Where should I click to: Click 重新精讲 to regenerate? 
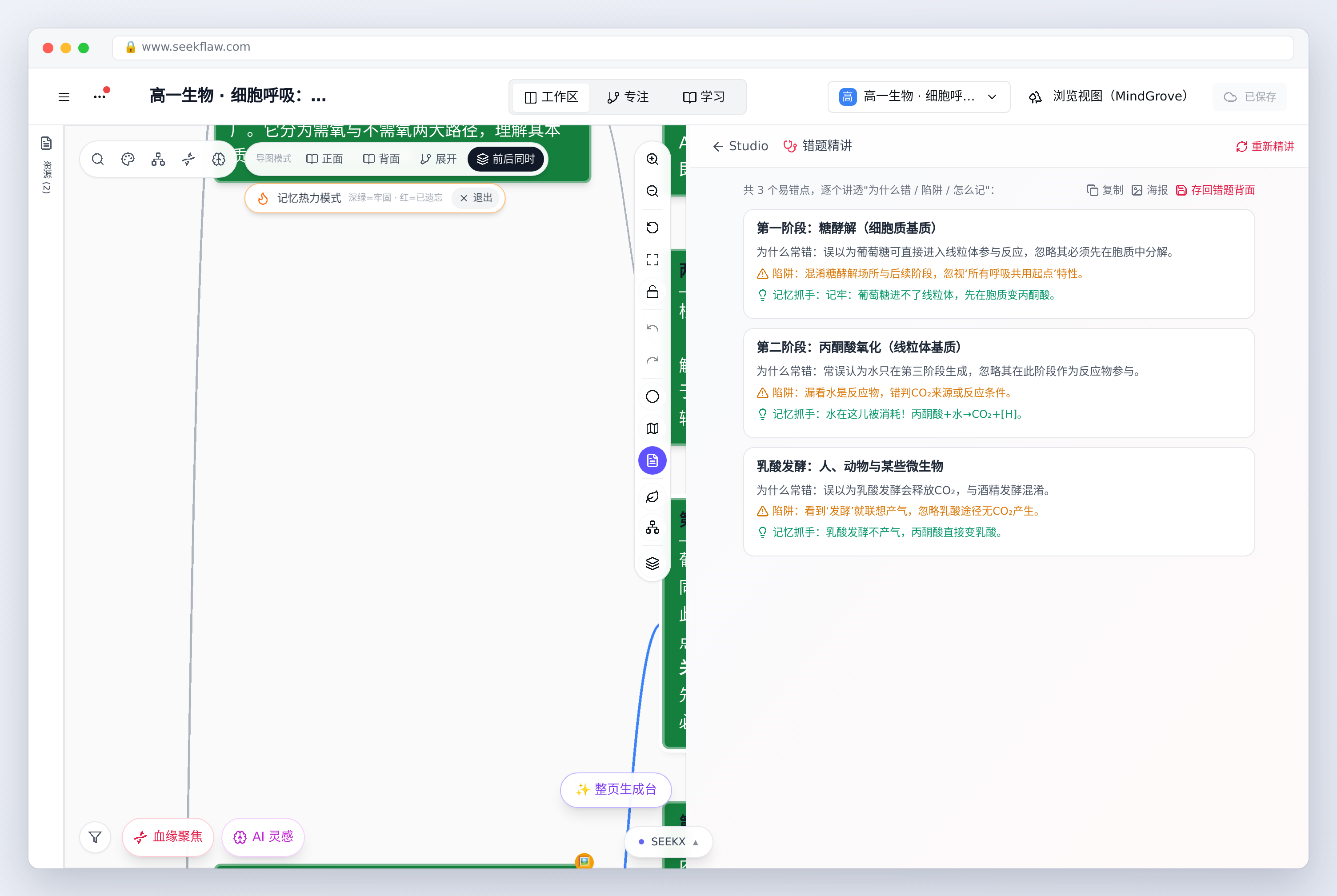1265,146
